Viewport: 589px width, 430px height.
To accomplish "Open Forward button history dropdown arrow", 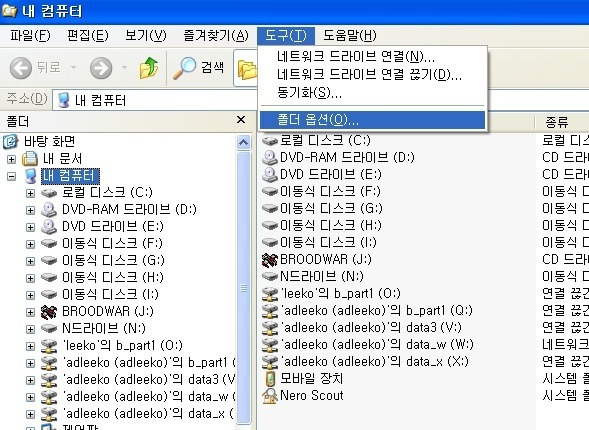I will pos(124,68).
